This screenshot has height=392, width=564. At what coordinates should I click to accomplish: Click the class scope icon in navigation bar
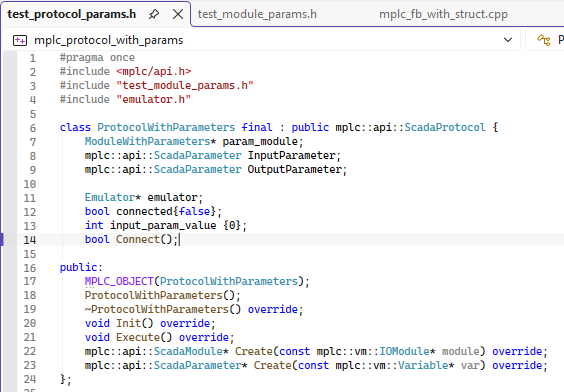tap(544, 40)
